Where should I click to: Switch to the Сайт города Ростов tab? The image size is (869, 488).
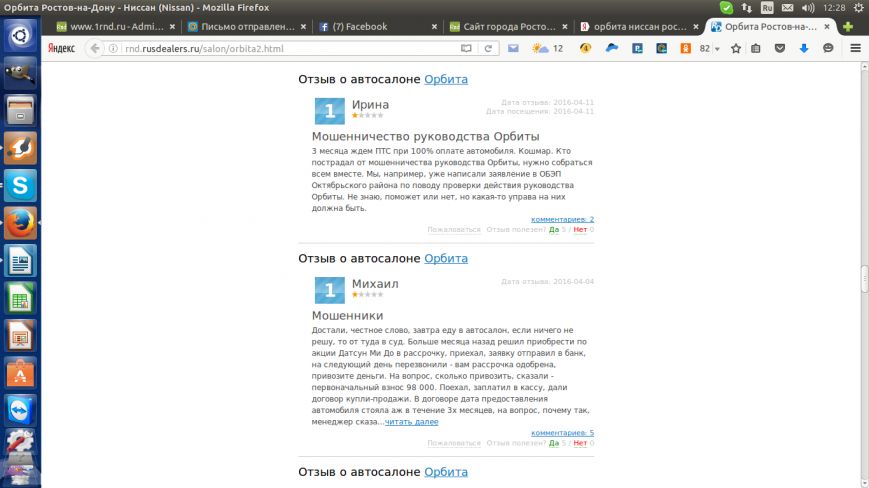point(508,27)
